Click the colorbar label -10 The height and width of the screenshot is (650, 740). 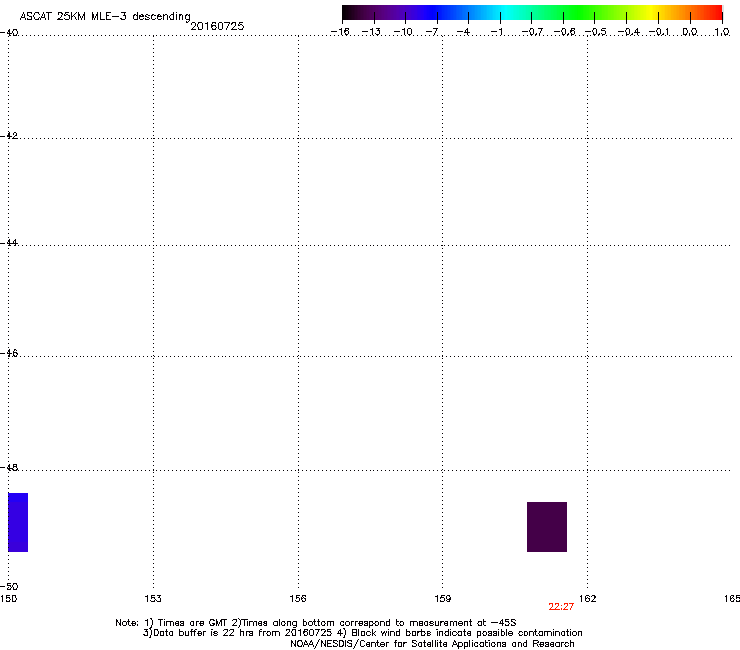click(x=403, y=32)
